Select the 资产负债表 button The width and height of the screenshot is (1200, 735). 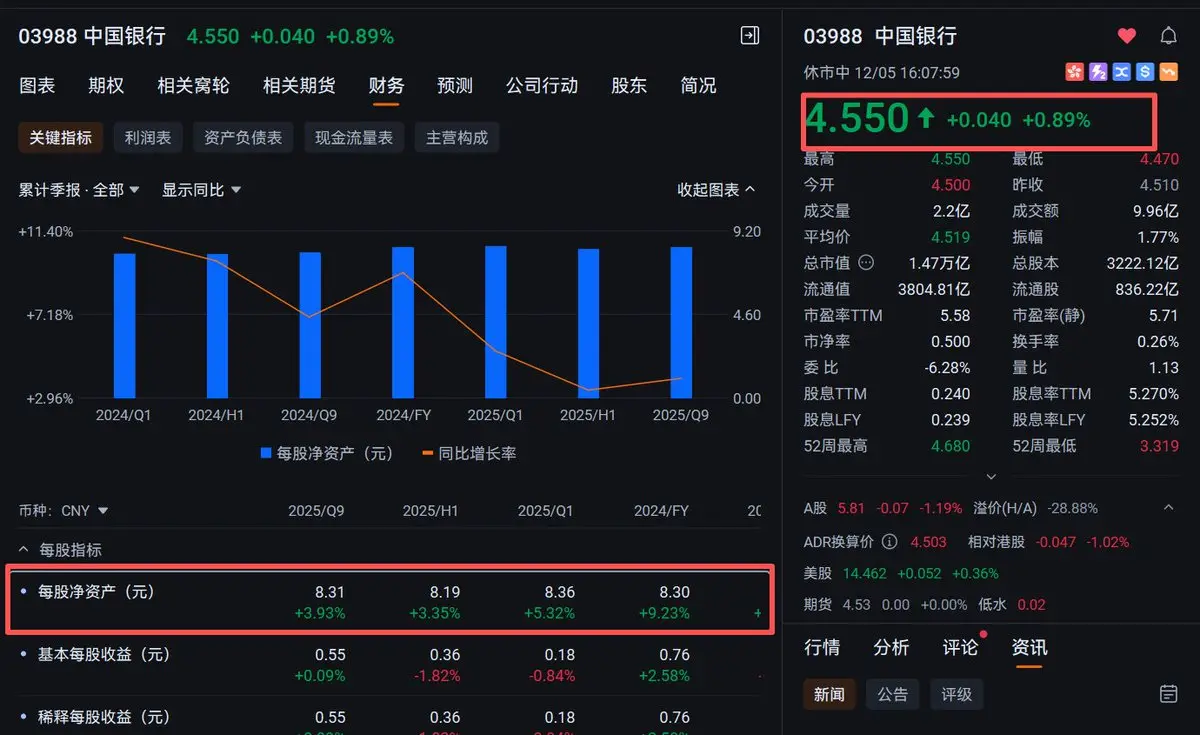243,138
